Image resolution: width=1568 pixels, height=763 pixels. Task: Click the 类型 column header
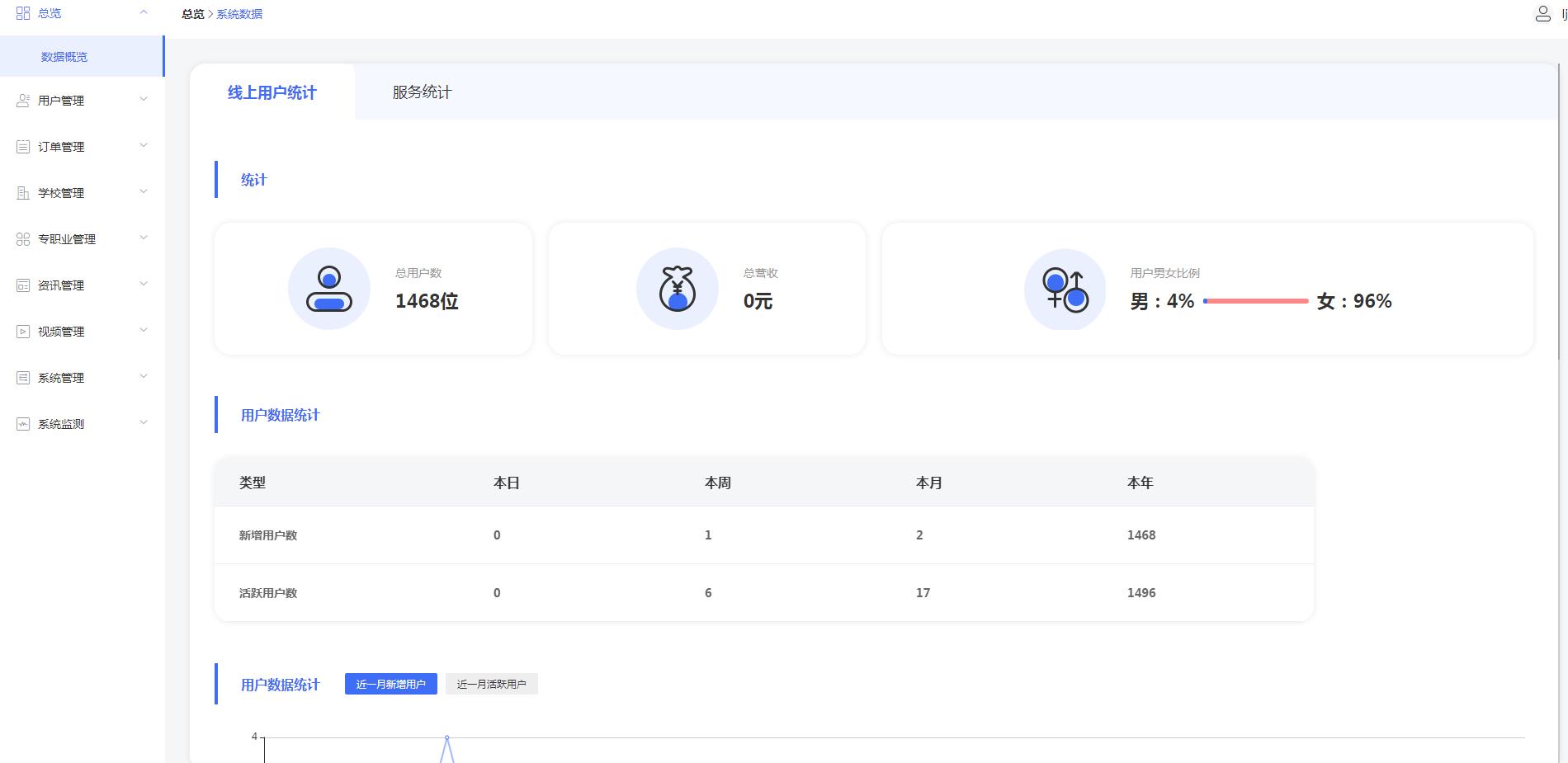(x=253, y=483)
